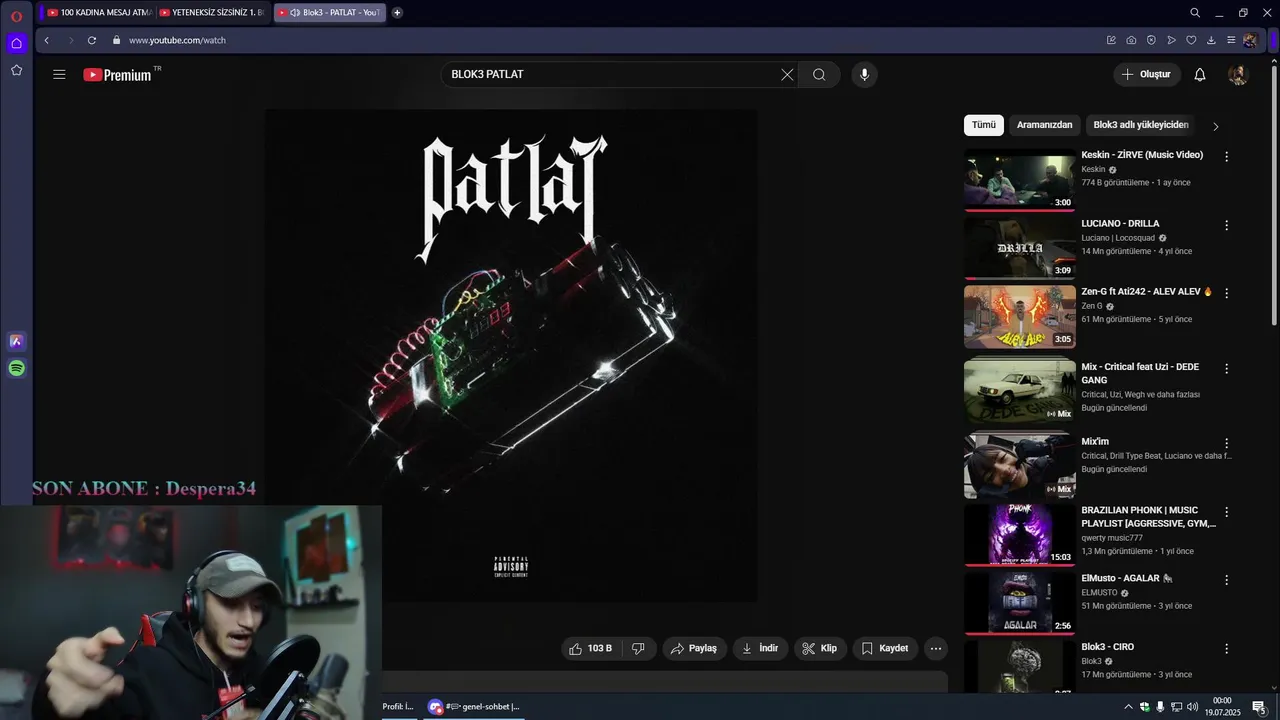Image resolution: width=1280 pixels, height=720 pixels.
Task: Select the Blok3 - PATLAT tab
Action: click(330, 13)
